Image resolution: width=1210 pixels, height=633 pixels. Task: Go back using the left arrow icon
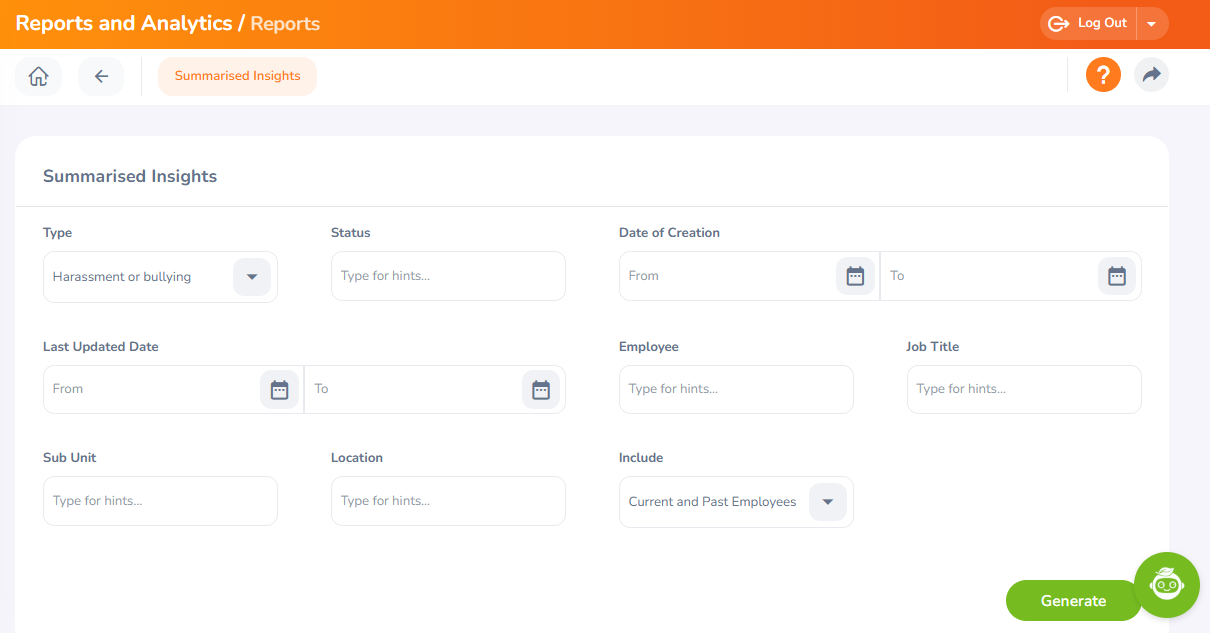pyautogui.click(x=101, y=77)
